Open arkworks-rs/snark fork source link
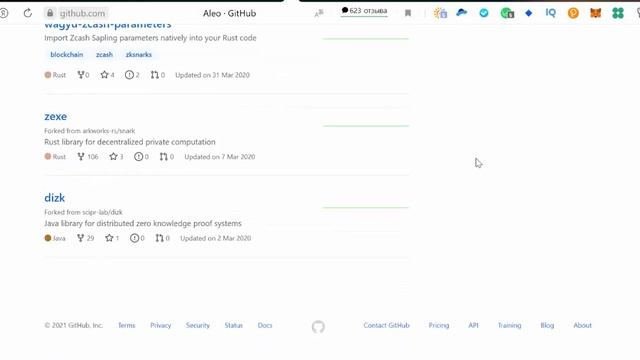 109,131
